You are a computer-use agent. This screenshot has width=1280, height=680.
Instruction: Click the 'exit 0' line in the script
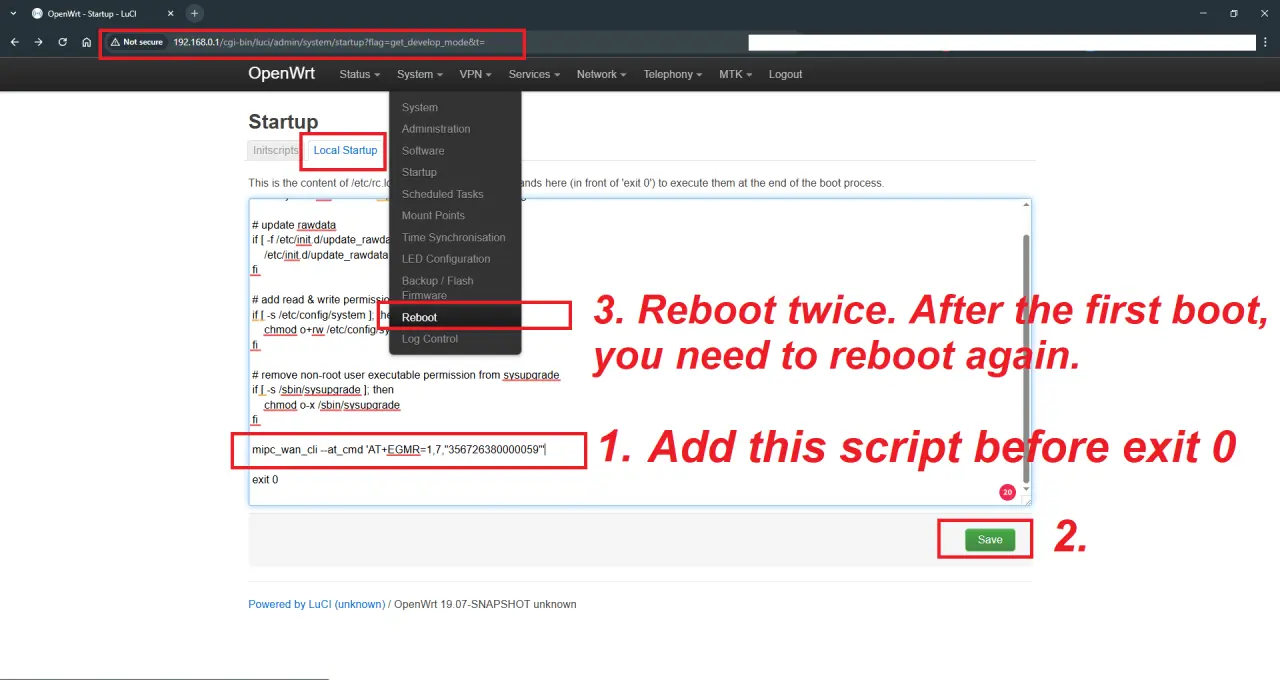pyautogui.click(x=265, y=479)
